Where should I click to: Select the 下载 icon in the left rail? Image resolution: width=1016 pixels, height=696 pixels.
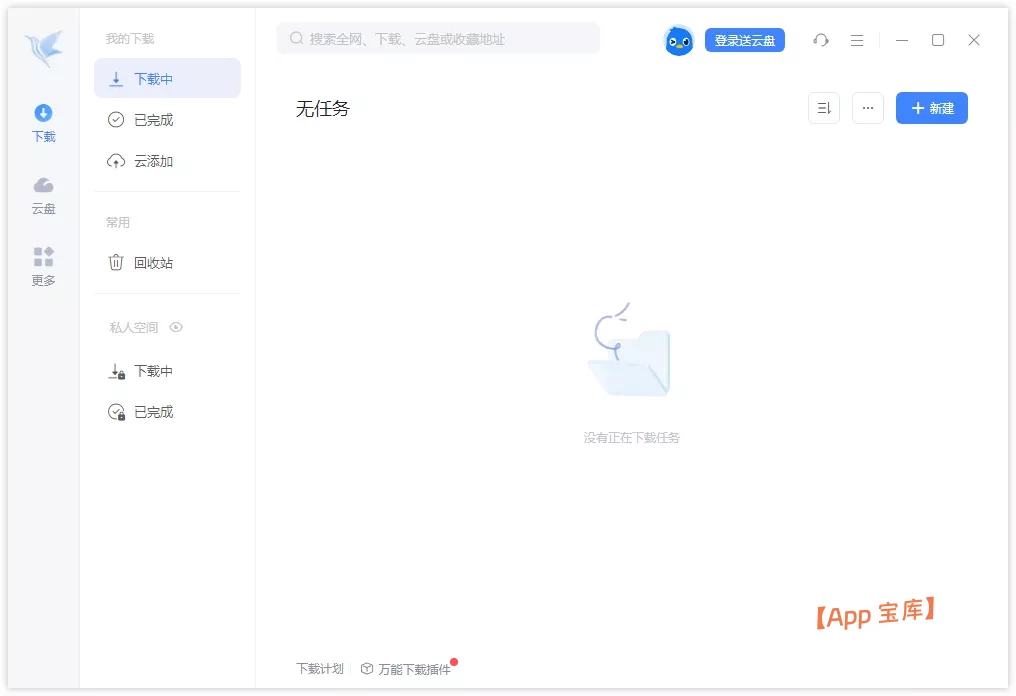click(42, 122)
